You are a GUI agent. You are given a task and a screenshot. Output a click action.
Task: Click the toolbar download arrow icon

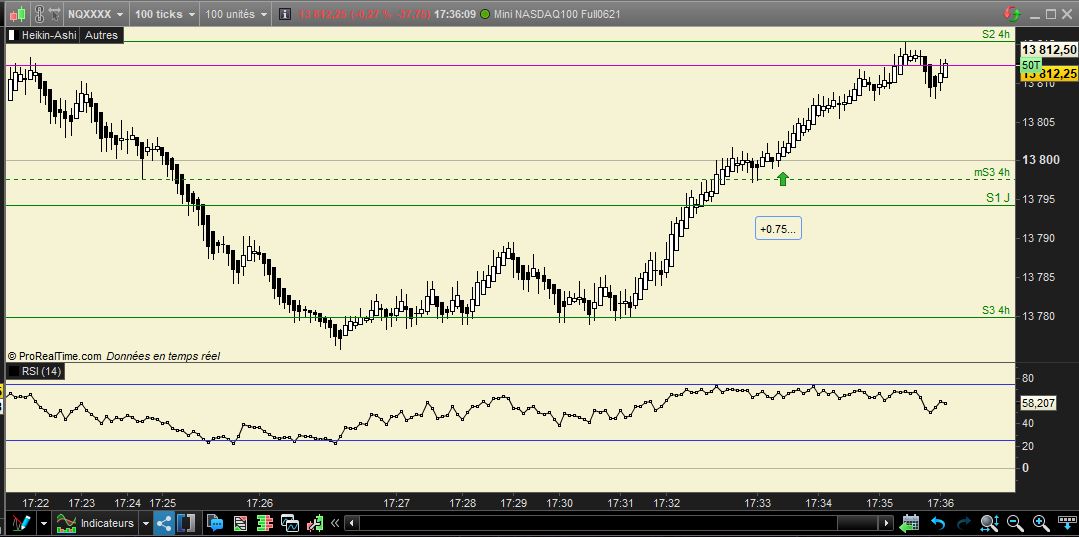pos(1066,522)
